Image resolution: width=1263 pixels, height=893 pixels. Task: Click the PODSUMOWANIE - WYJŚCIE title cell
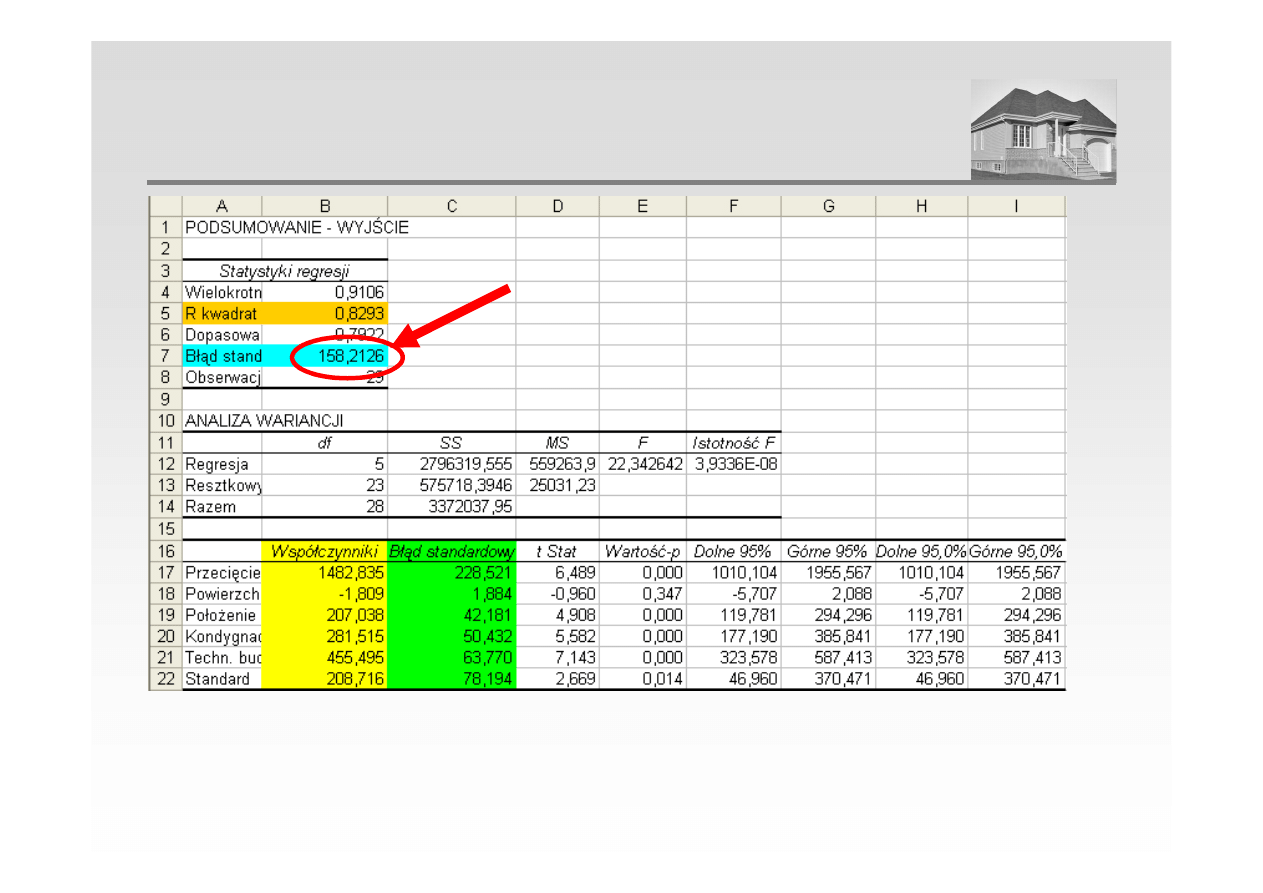tap(297, 227)
